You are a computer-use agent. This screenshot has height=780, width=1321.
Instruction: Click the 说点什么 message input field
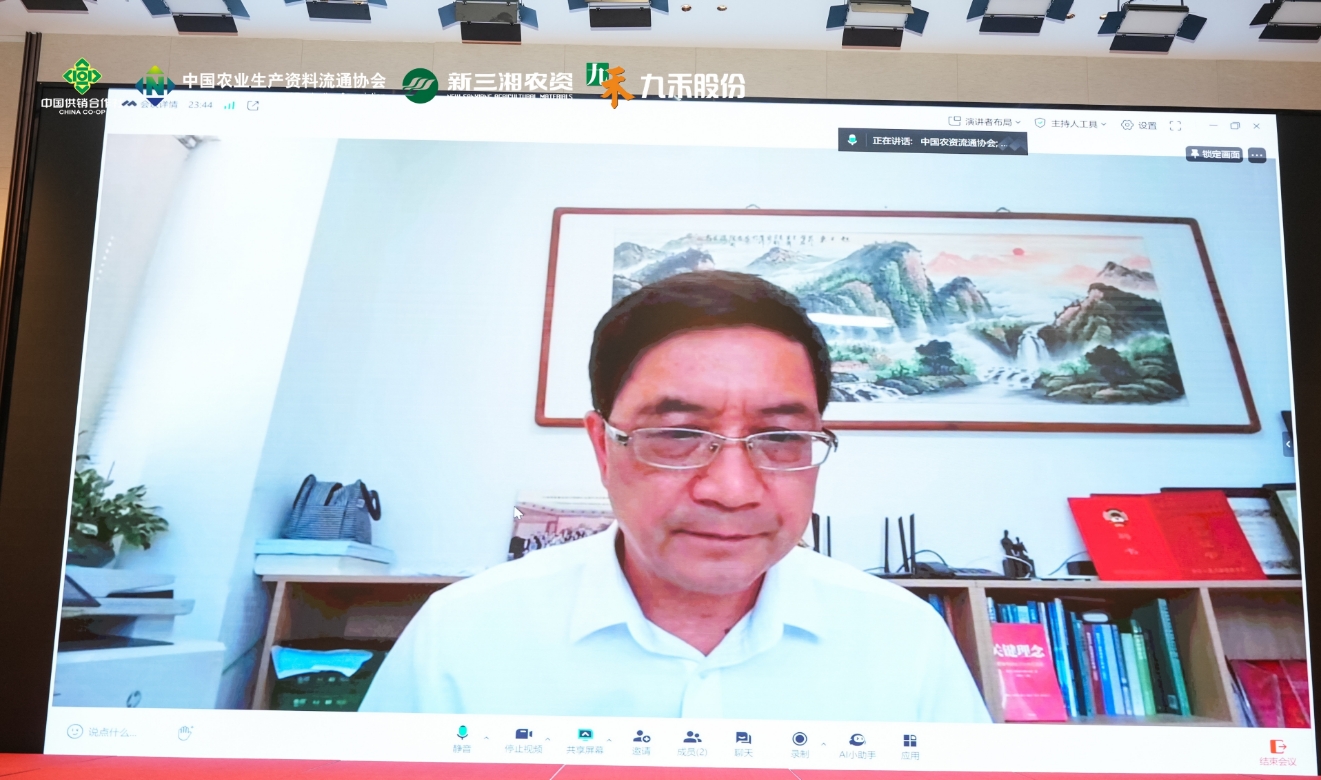point(111,732)
